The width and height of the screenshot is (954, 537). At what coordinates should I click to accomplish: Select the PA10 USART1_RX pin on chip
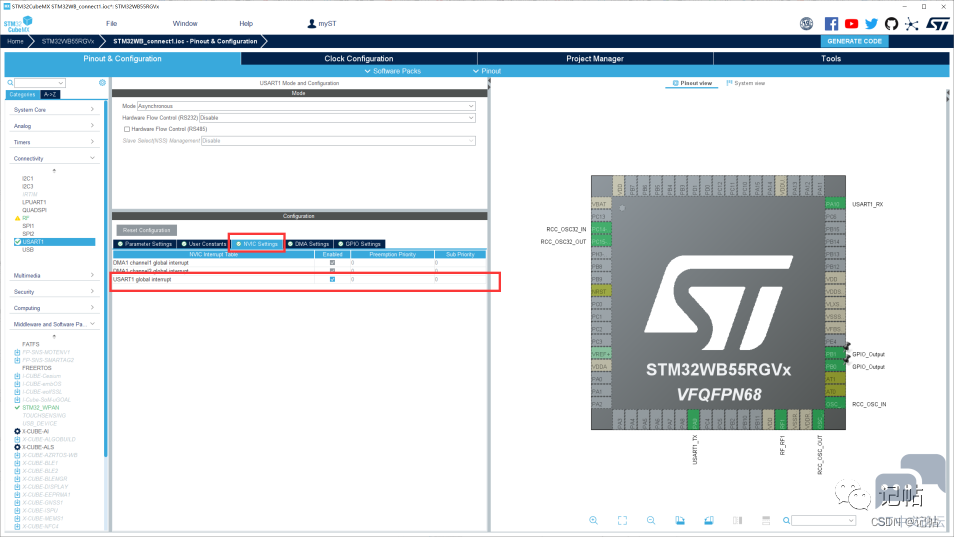834,204
